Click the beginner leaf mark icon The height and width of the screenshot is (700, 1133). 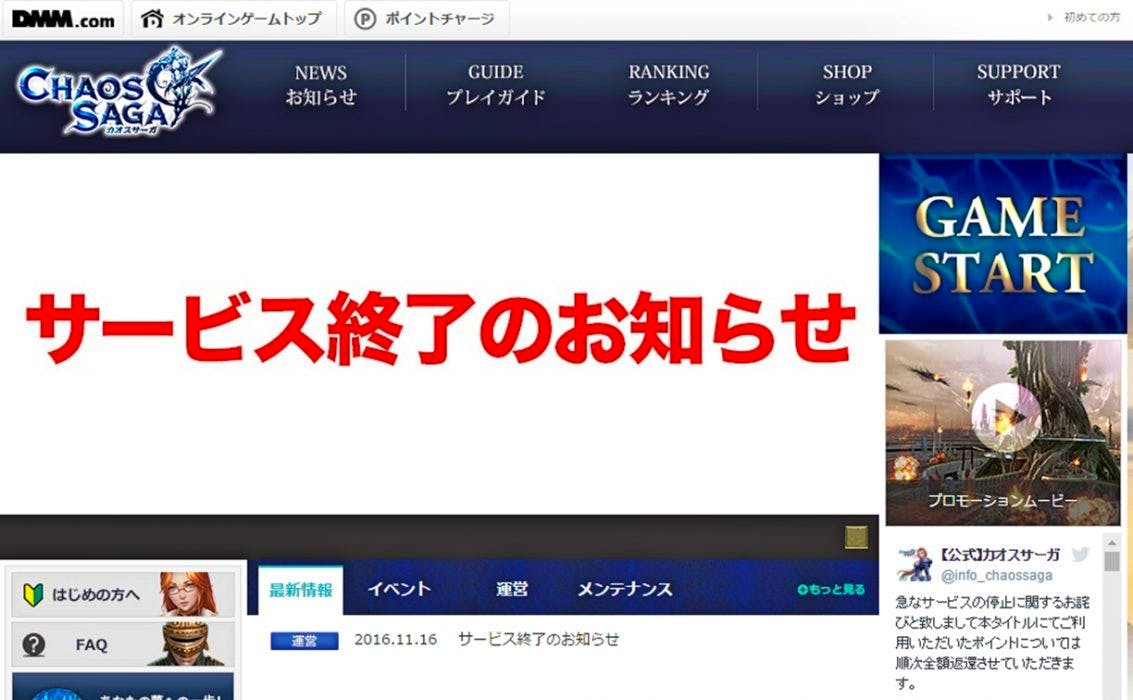coord(33,595)
